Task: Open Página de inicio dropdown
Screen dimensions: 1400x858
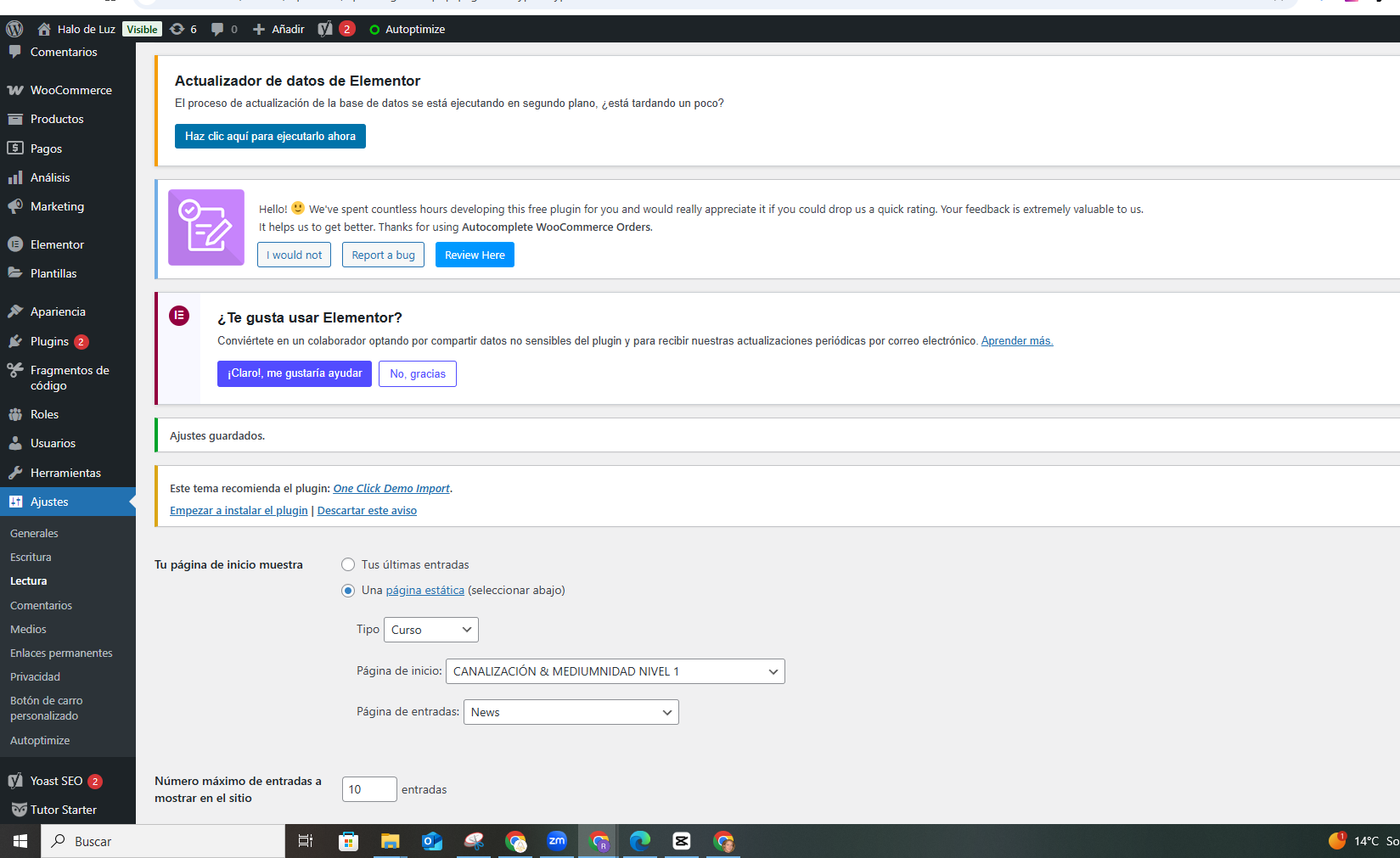Action: 616,671
